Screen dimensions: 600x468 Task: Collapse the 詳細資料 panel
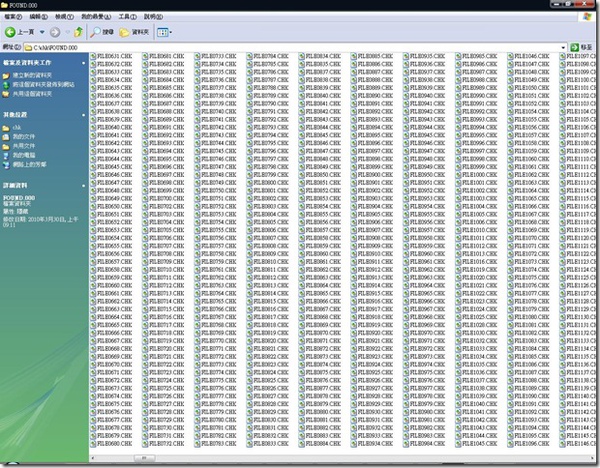83,186
